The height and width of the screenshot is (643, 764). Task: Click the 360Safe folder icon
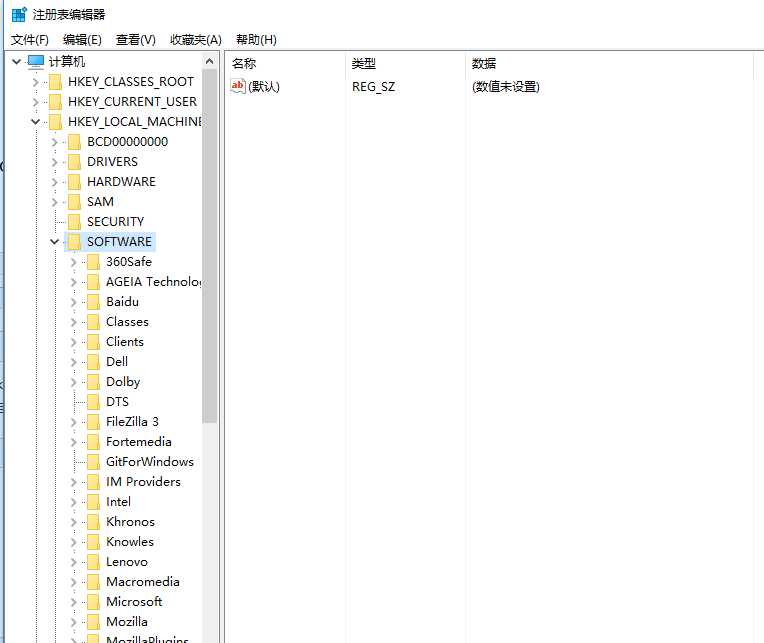point(94,262)
